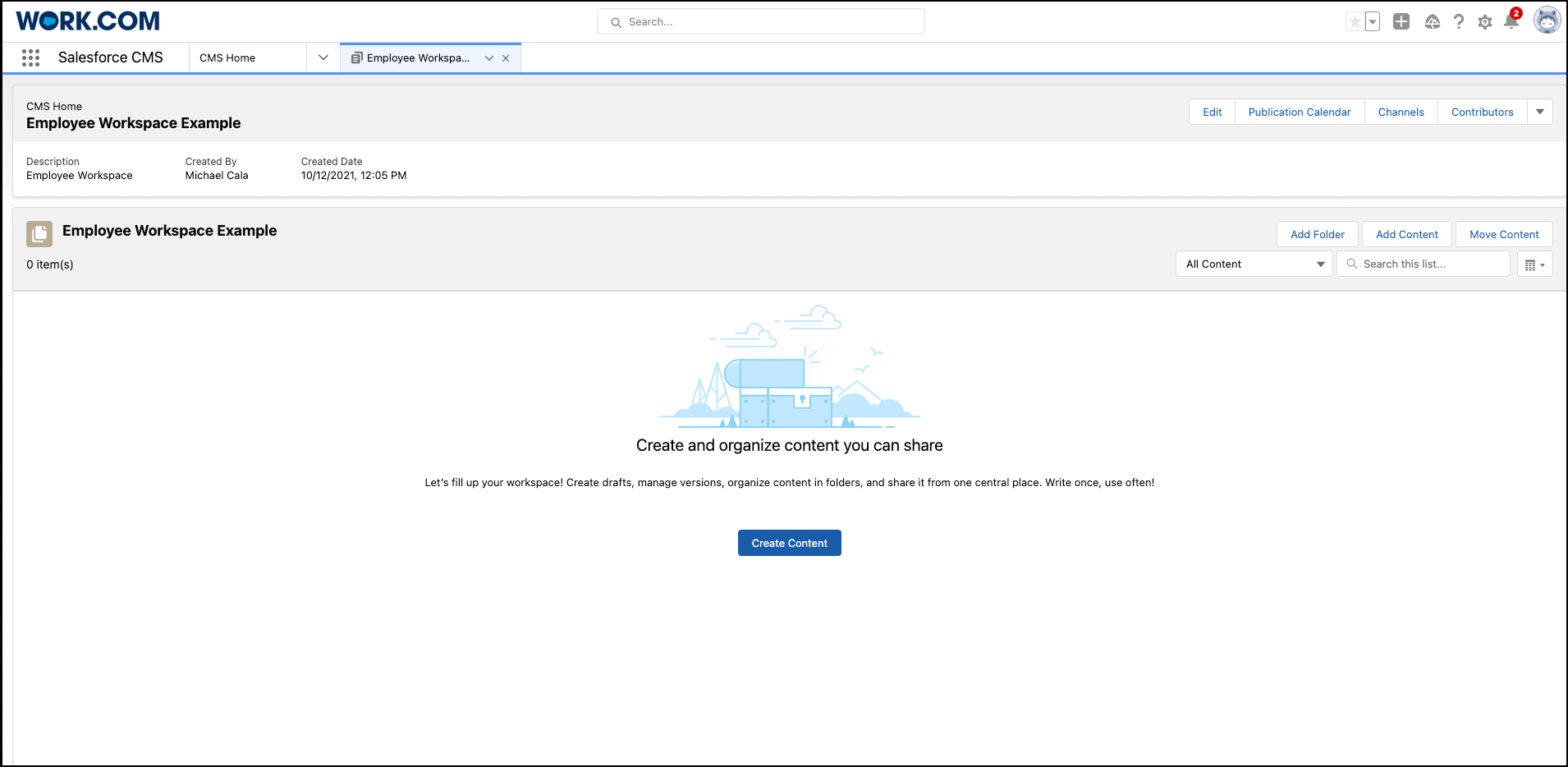Open the global actions plus icon
1568x767 pixels.
click(x=1401, y=22)
